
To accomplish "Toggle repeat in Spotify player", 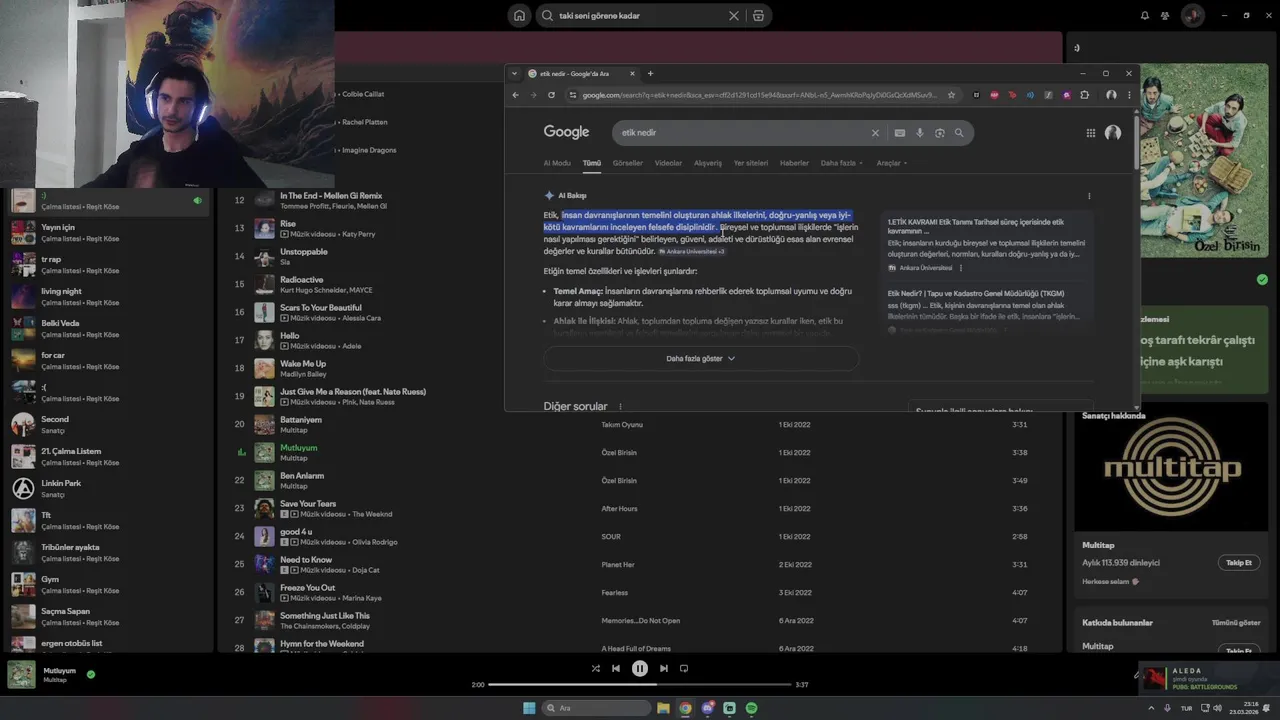I will [x=684, y=668].
